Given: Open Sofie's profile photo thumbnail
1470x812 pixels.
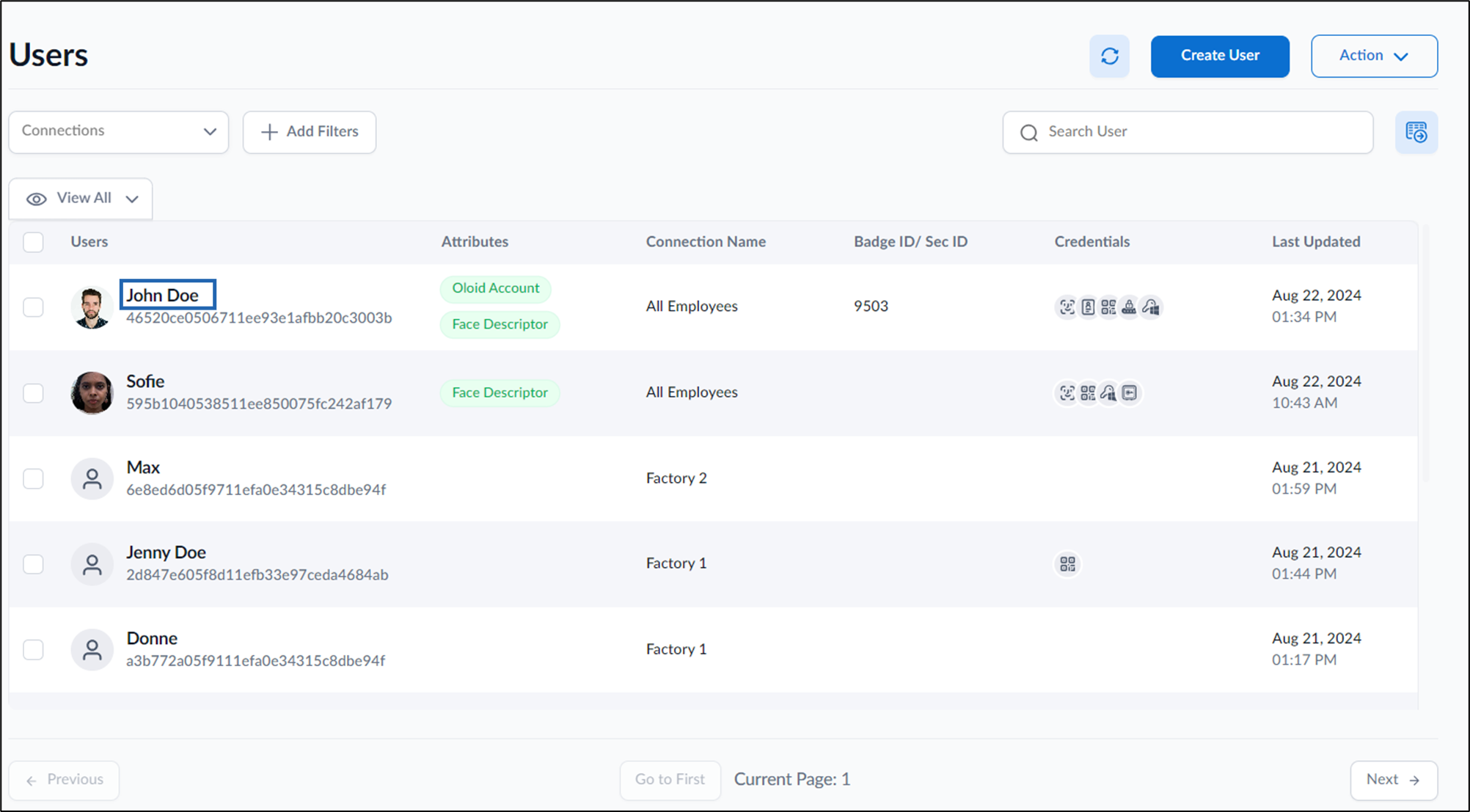Looking at the screenshot, I should [x=92, y=393].
